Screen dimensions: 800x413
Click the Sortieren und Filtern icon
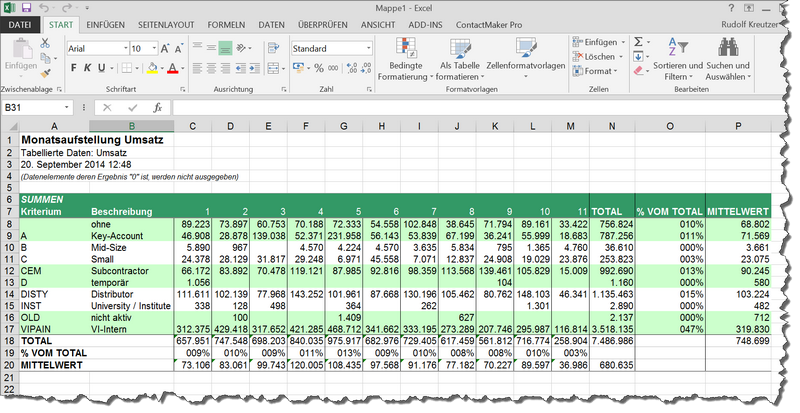pos(677,48)
